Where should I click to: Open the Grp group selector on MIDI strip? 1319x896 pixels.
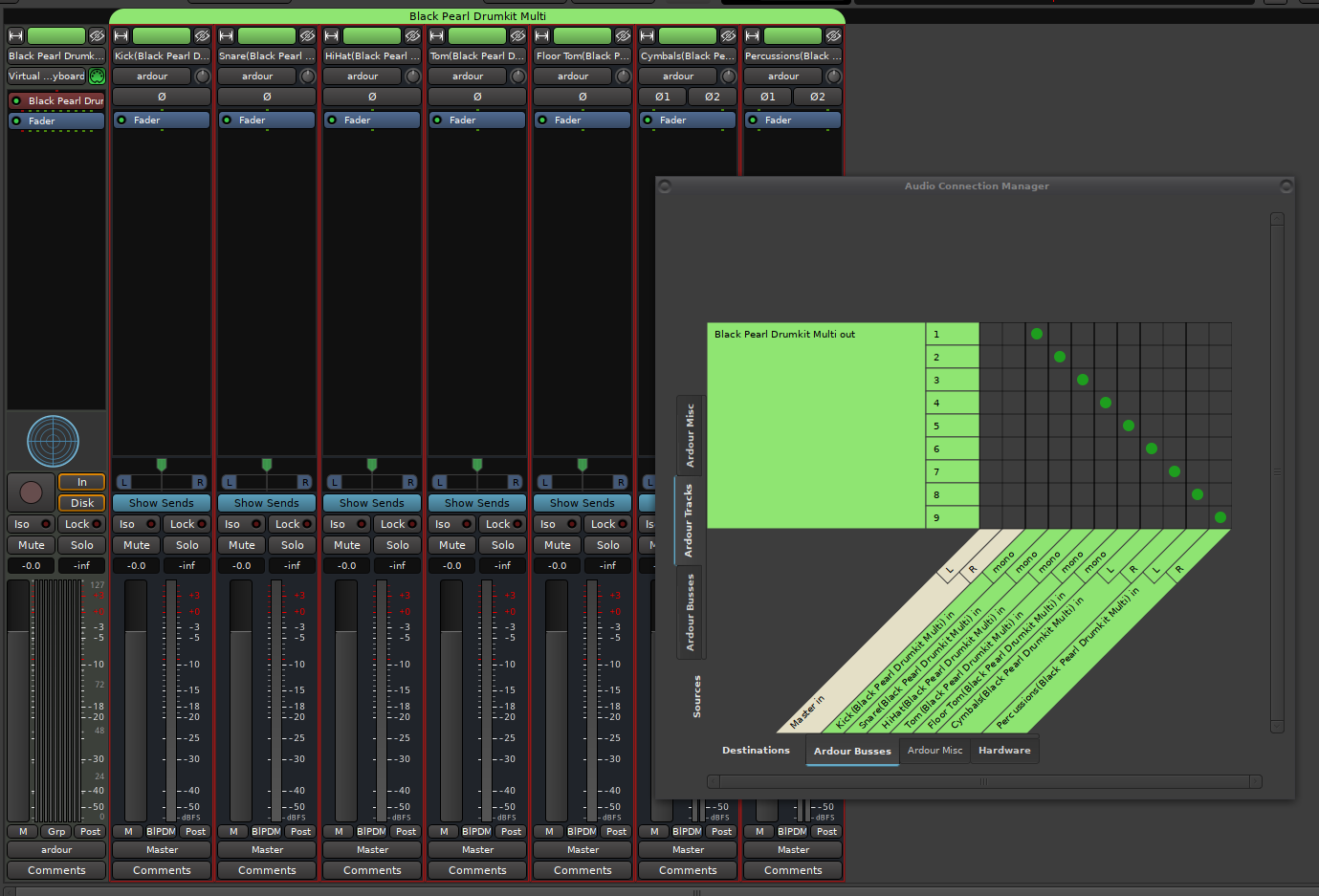[x=56, y=832]
